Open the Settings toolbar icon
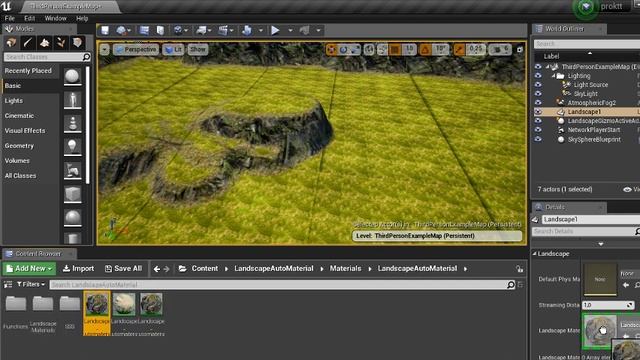 (x=178, y=30)
